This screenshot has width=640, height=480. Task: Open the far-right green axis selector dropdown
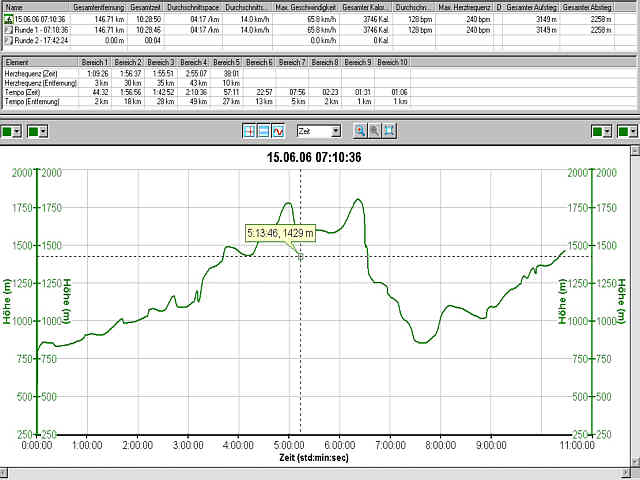pyautogui.click(x=631, y=131)
